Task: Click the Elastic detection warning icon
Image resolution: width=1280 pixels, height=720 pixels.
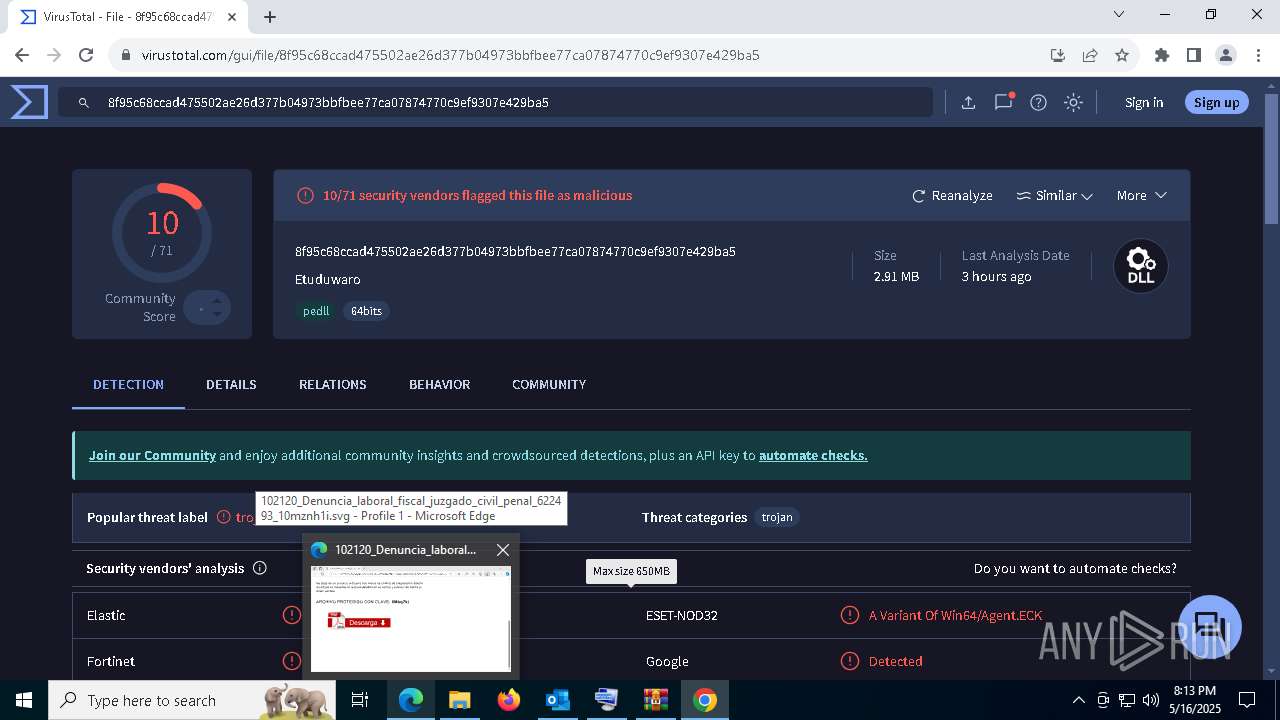Action: [291, 615]
